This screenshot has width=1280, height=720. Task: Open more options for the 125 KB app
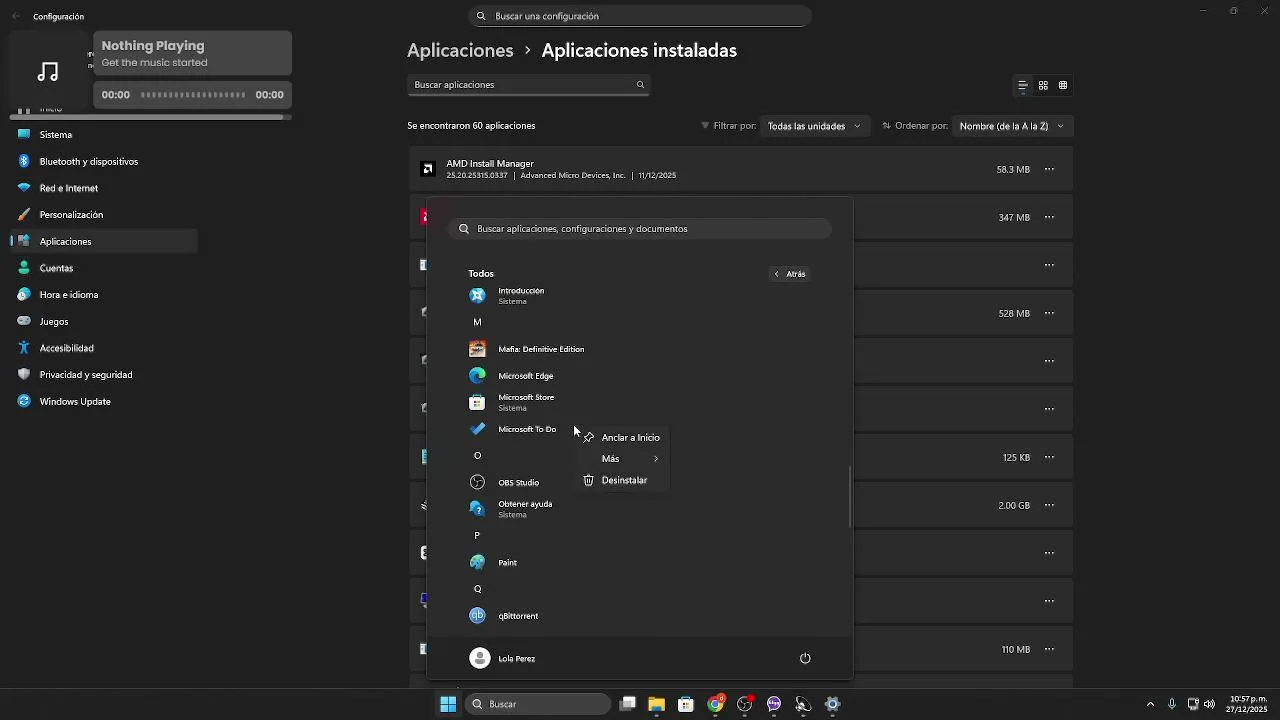(x=1049, y=457)
